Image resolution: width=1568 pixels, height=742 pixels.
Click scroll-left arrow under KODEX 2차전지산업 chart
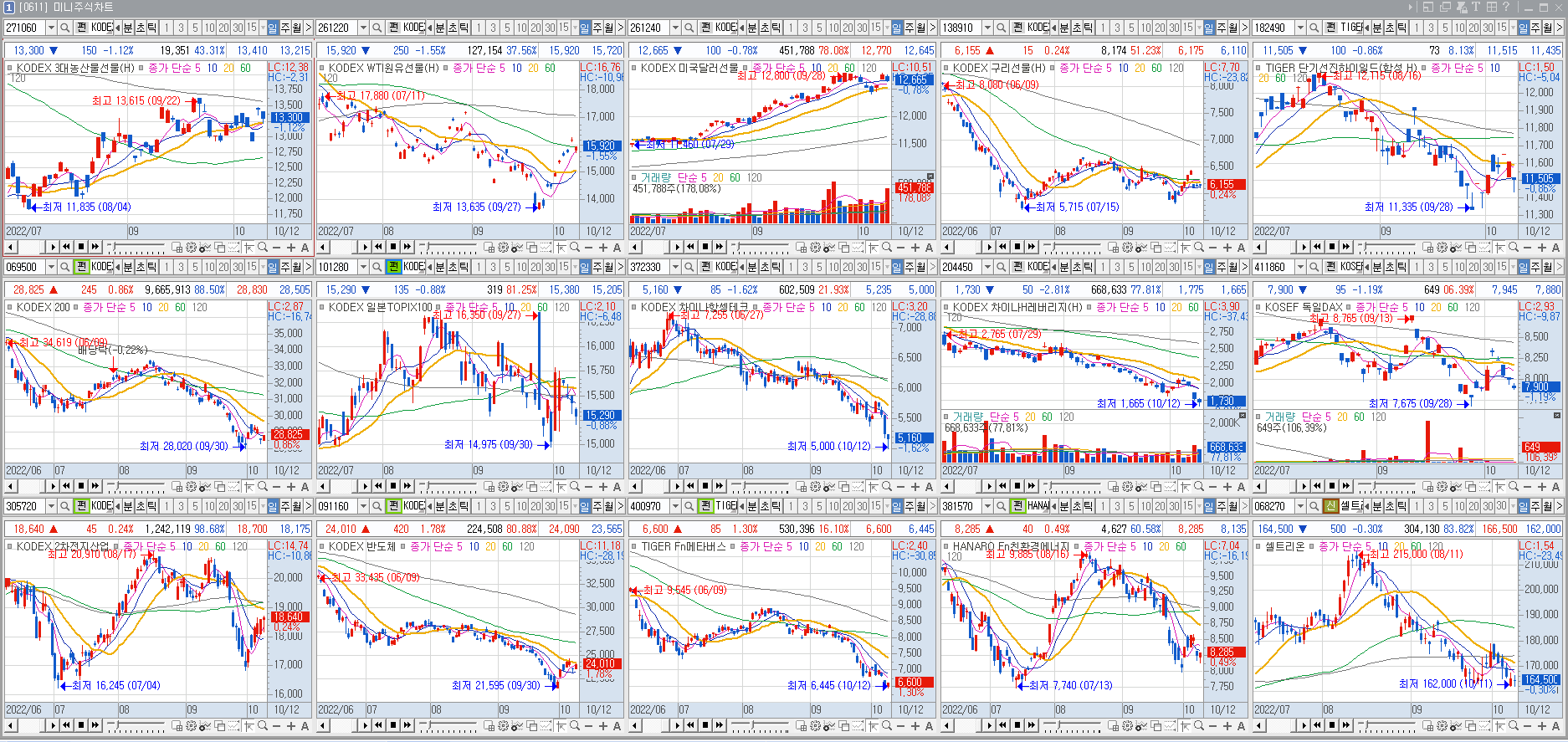pyautogui.click(x=10, y=725)
